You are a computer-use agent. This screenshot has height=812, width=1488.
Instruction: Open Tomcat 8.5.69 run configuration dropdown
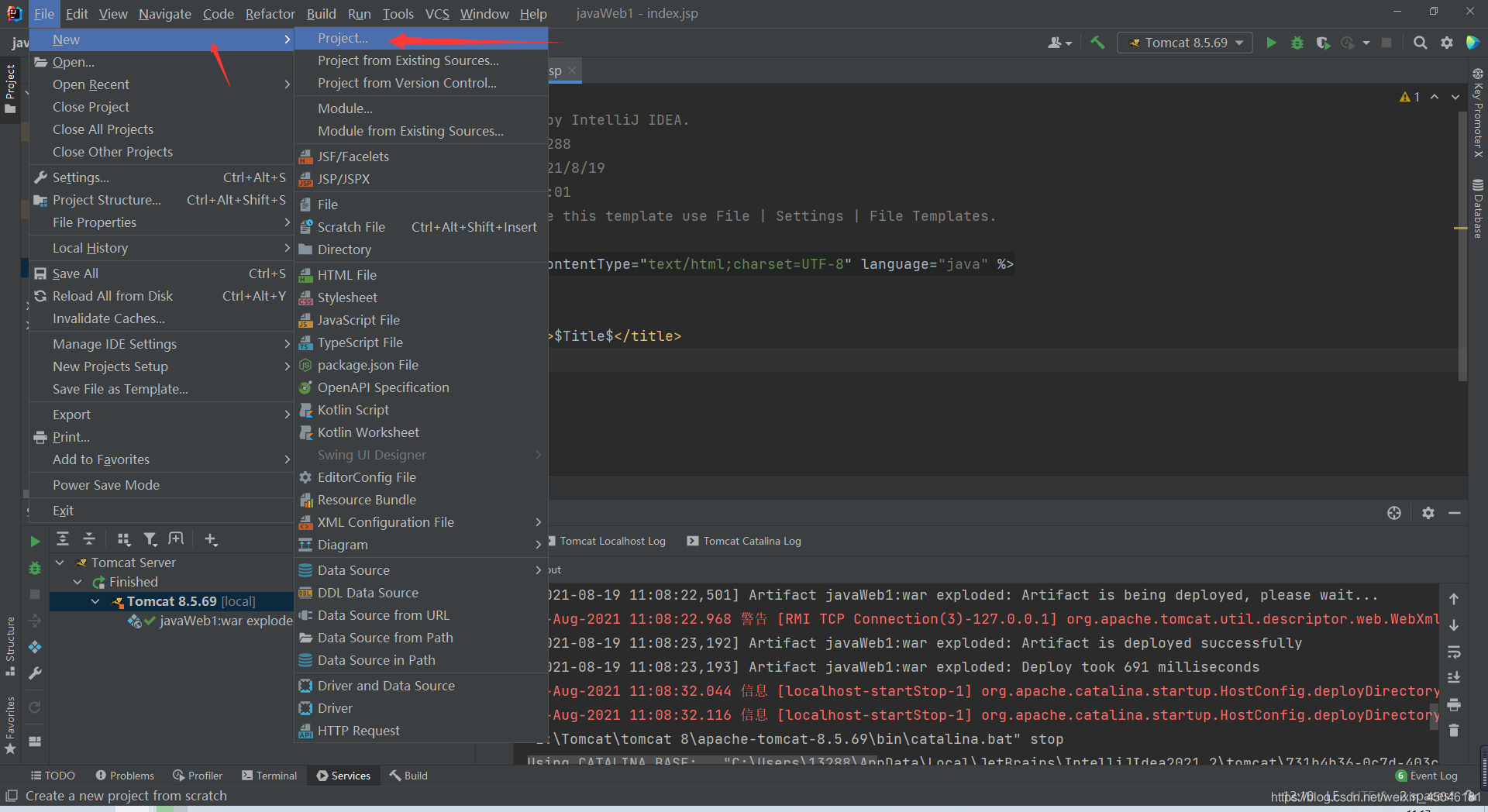pos(1186,43)
